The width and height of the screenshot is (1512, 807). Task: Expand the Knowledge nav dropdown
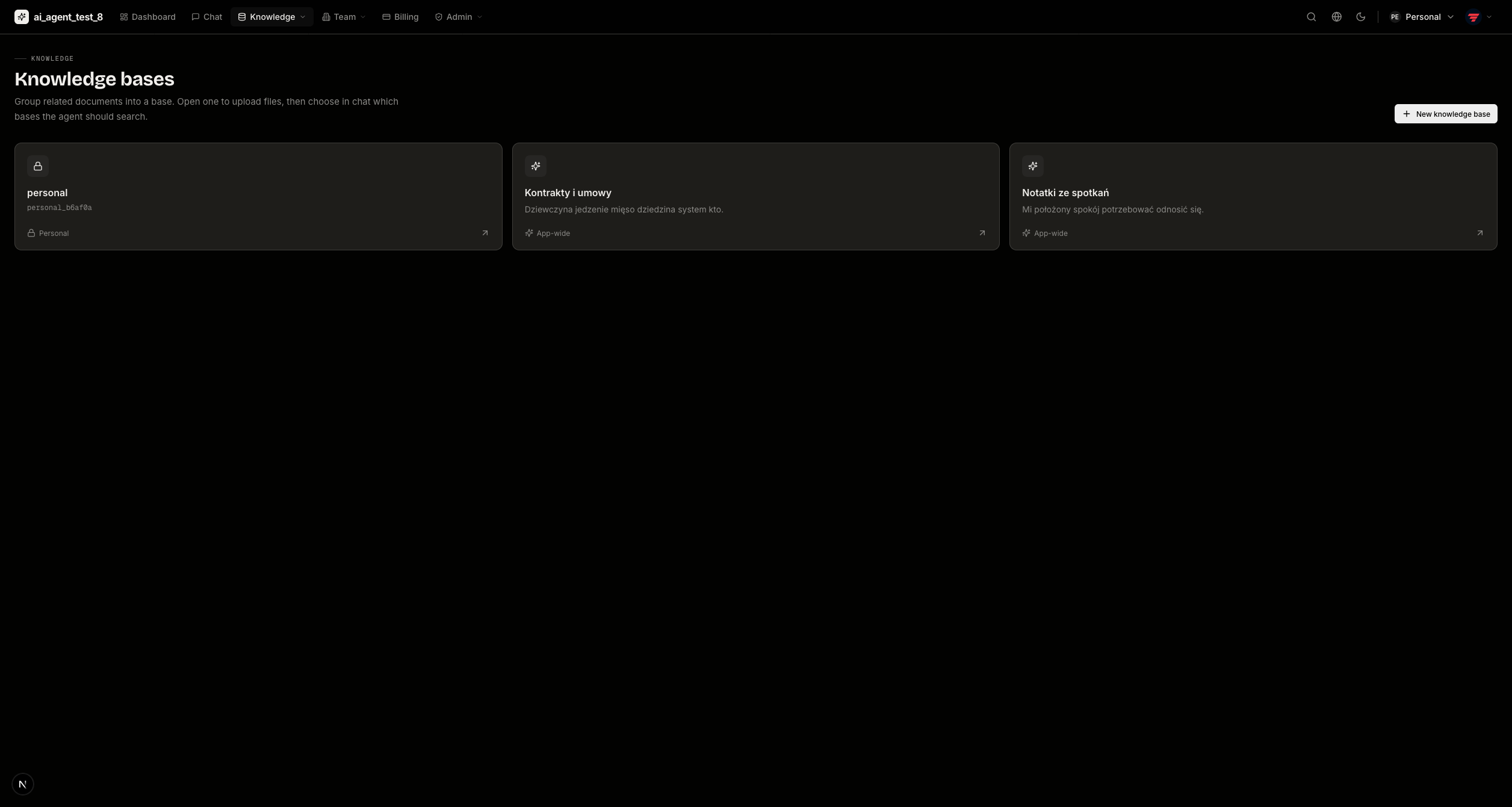[272, 17]
